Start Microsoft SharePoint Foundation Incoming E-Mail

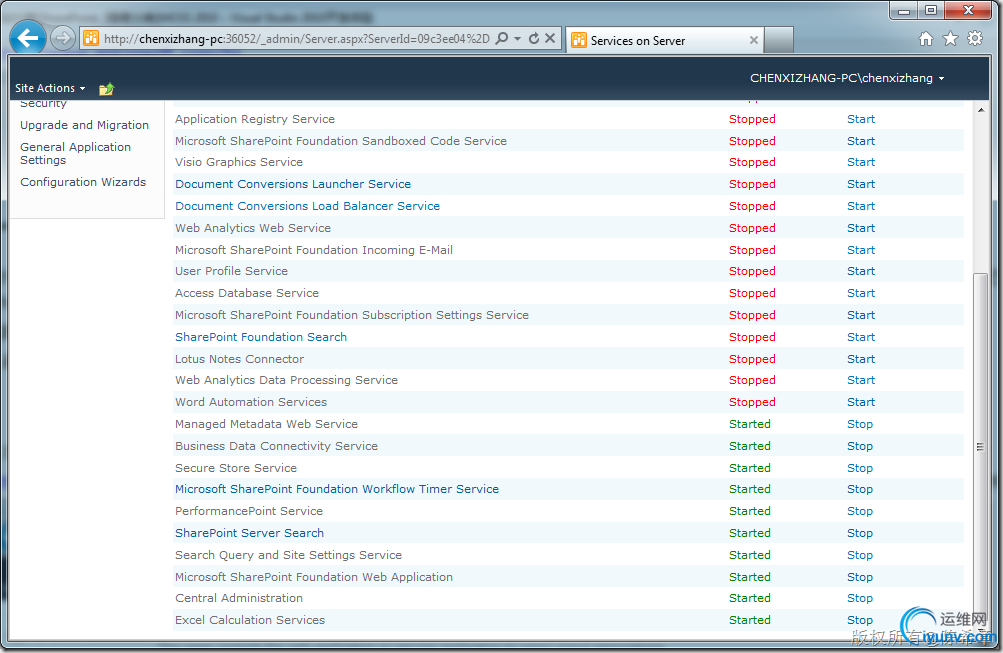point(861,250)
